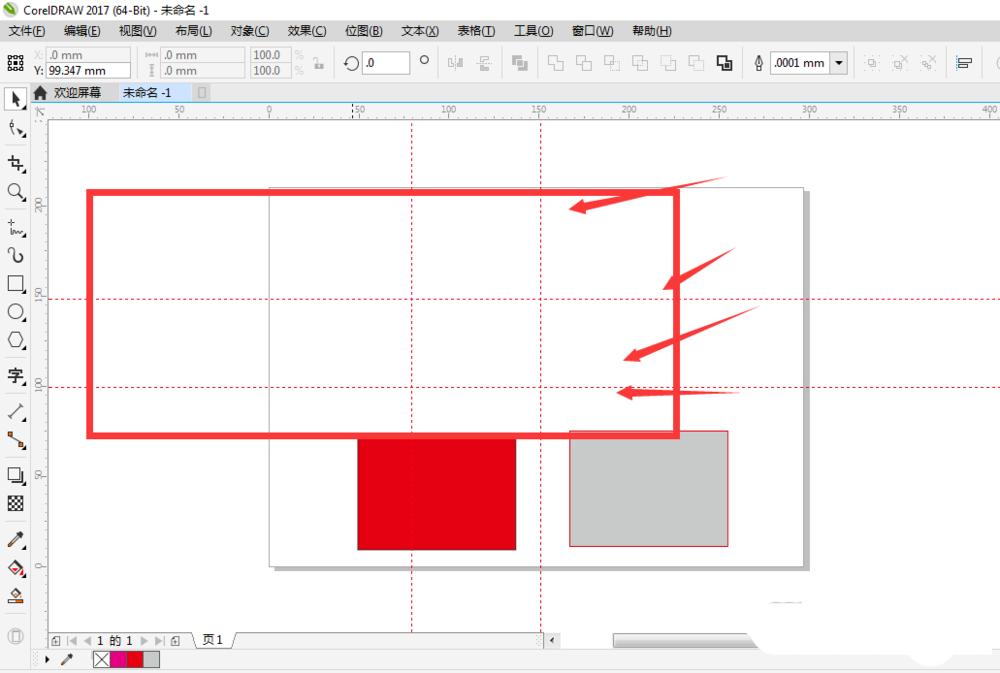Toggle the lock ratio padlock
The image size is (1000, 673).
click(x=319, y=63)
